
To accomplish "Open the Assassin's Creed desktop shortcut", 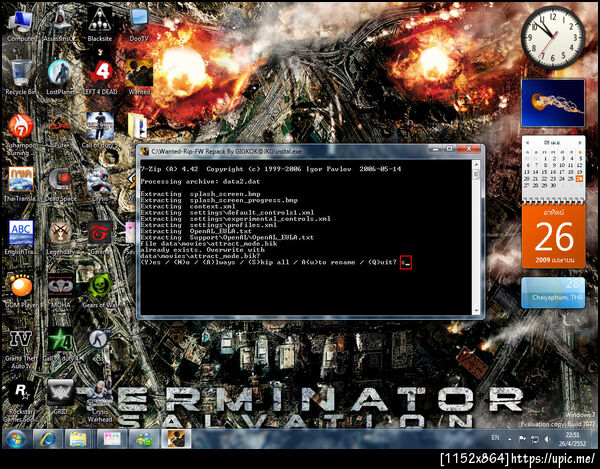I will click(60, 24).
